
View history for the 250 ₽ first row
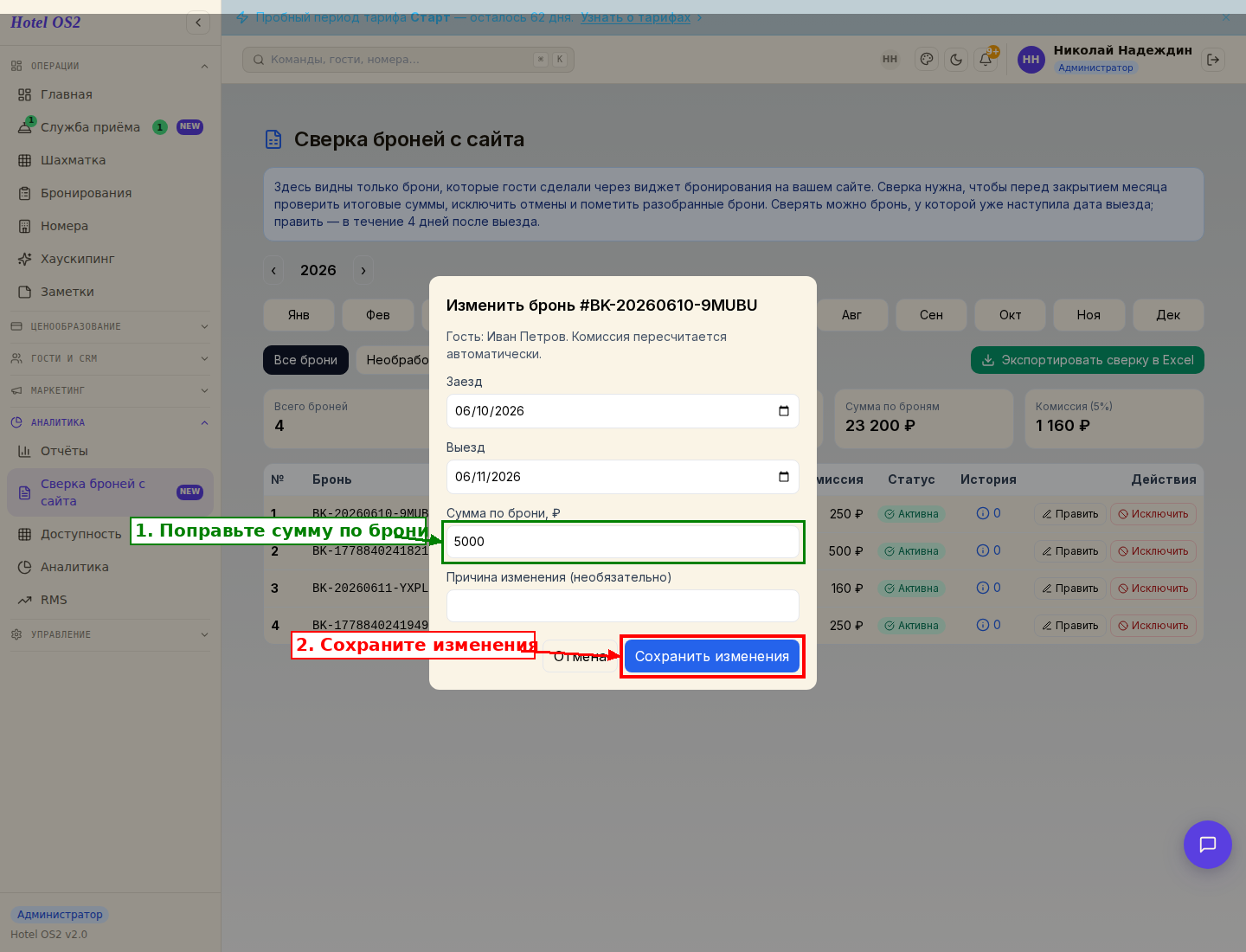988,513
